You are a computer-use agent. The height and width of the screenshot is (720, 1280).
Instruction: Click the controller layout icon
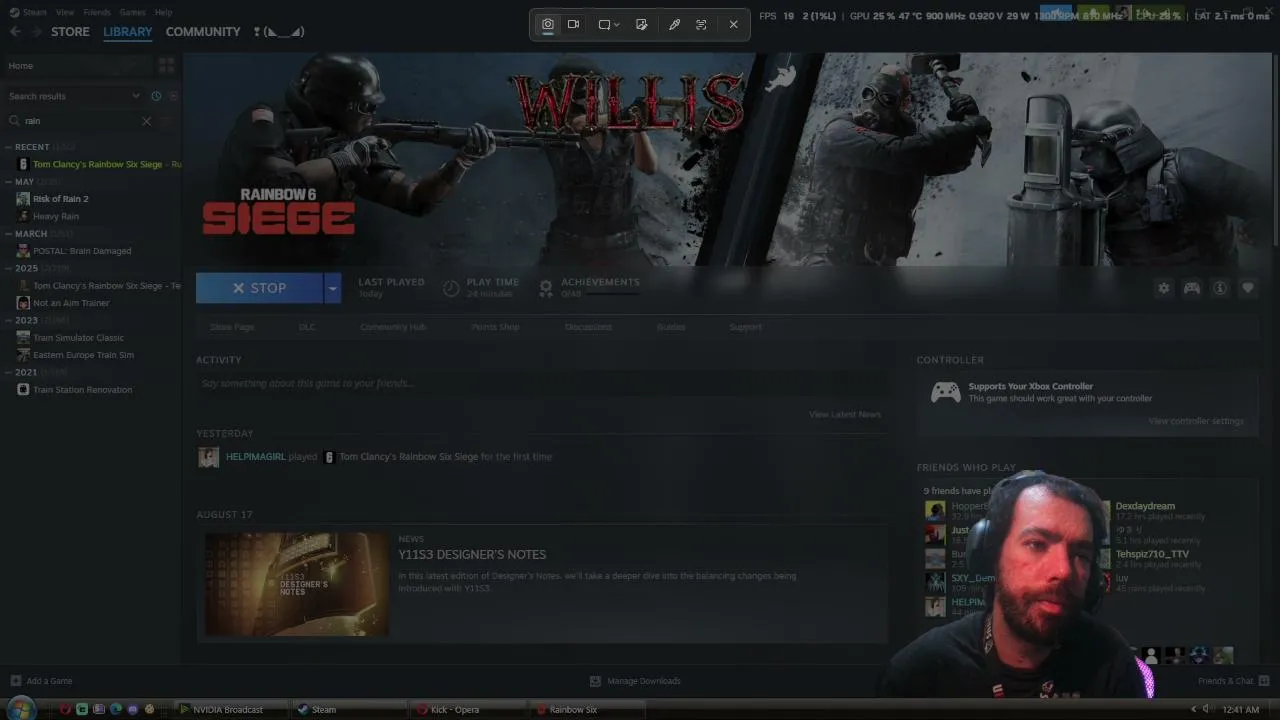point(1192,288)
